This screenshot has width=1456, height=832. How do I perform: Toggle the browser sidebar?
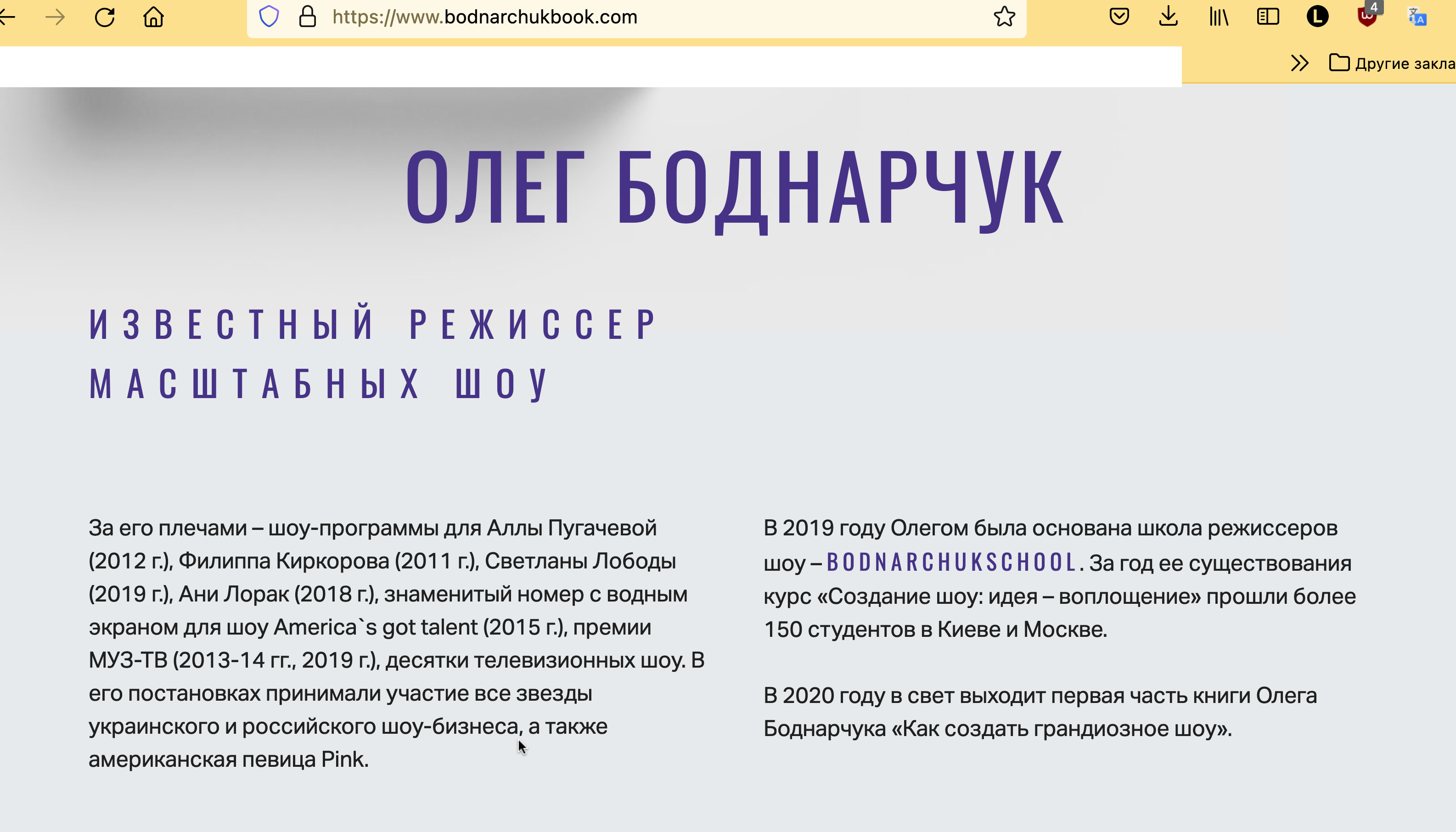coord(1267,17)
